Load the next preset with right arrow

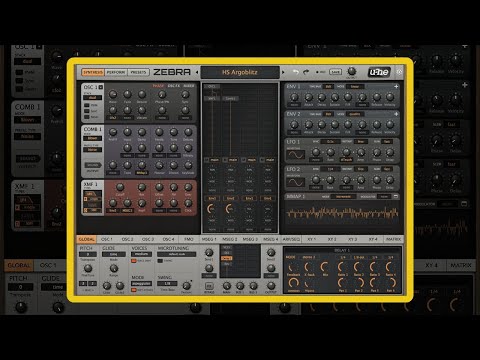pos(283,72)
